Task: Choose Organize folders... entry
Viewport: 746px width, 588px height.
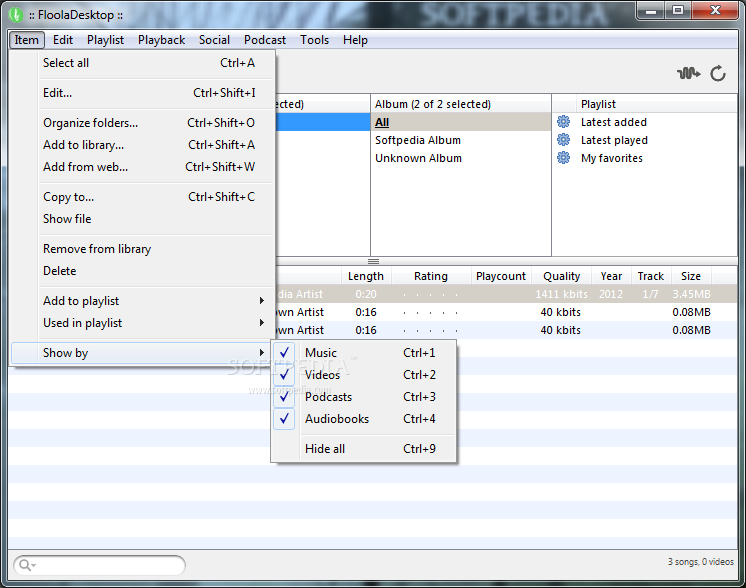Action: point(143,123)
